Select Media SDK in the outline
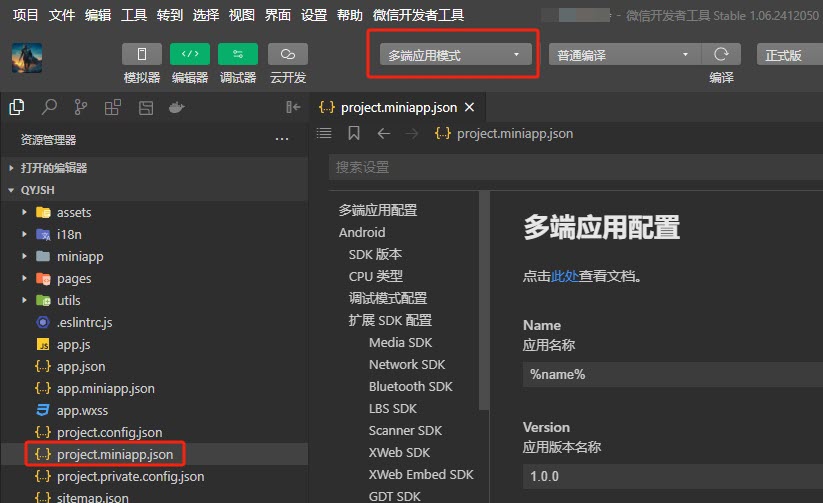 400,342
